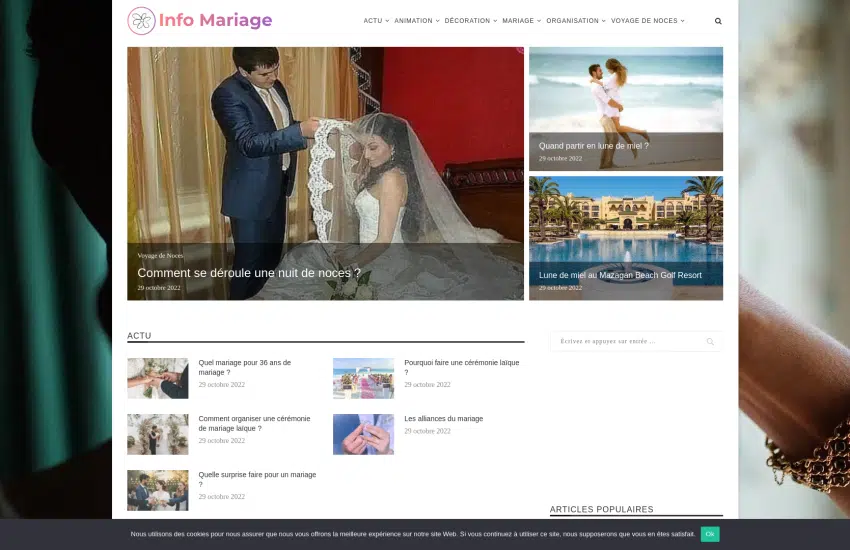Expand the Actu menu dropdown

[x=376, y=21]
